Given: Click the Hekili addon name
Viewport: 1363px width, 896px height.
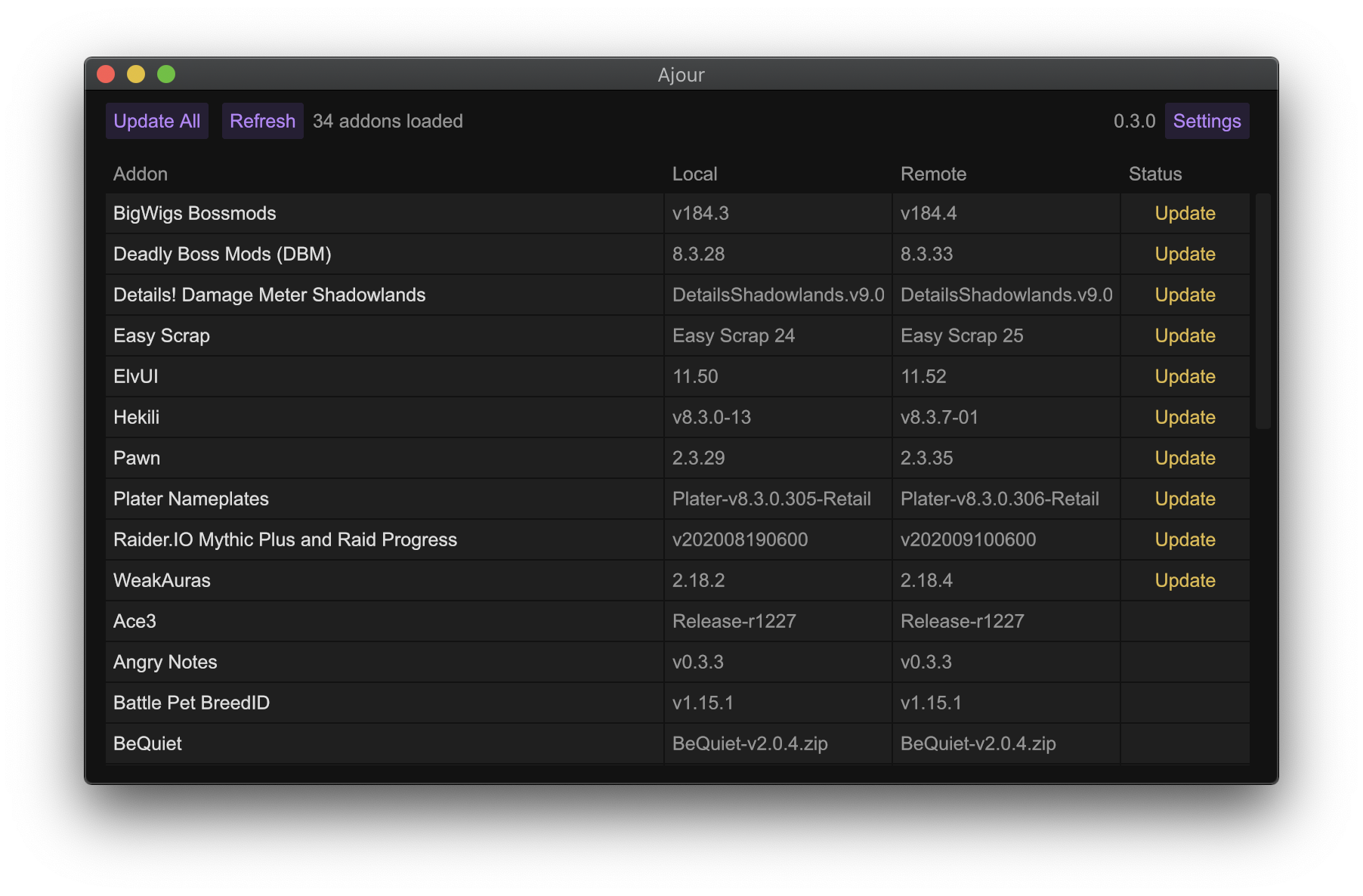Looking at the screenshot, I should pos(137,417).
